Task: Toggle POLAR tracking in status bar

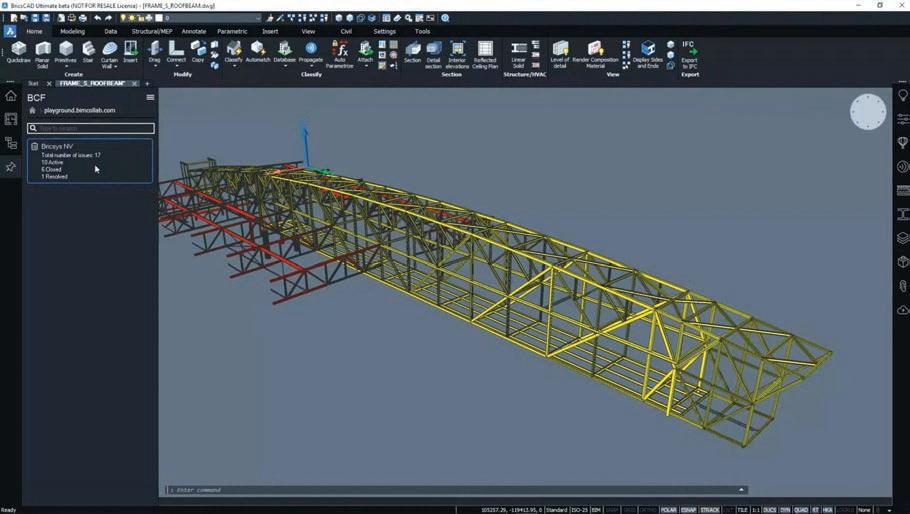Action: tap(668, 510)
